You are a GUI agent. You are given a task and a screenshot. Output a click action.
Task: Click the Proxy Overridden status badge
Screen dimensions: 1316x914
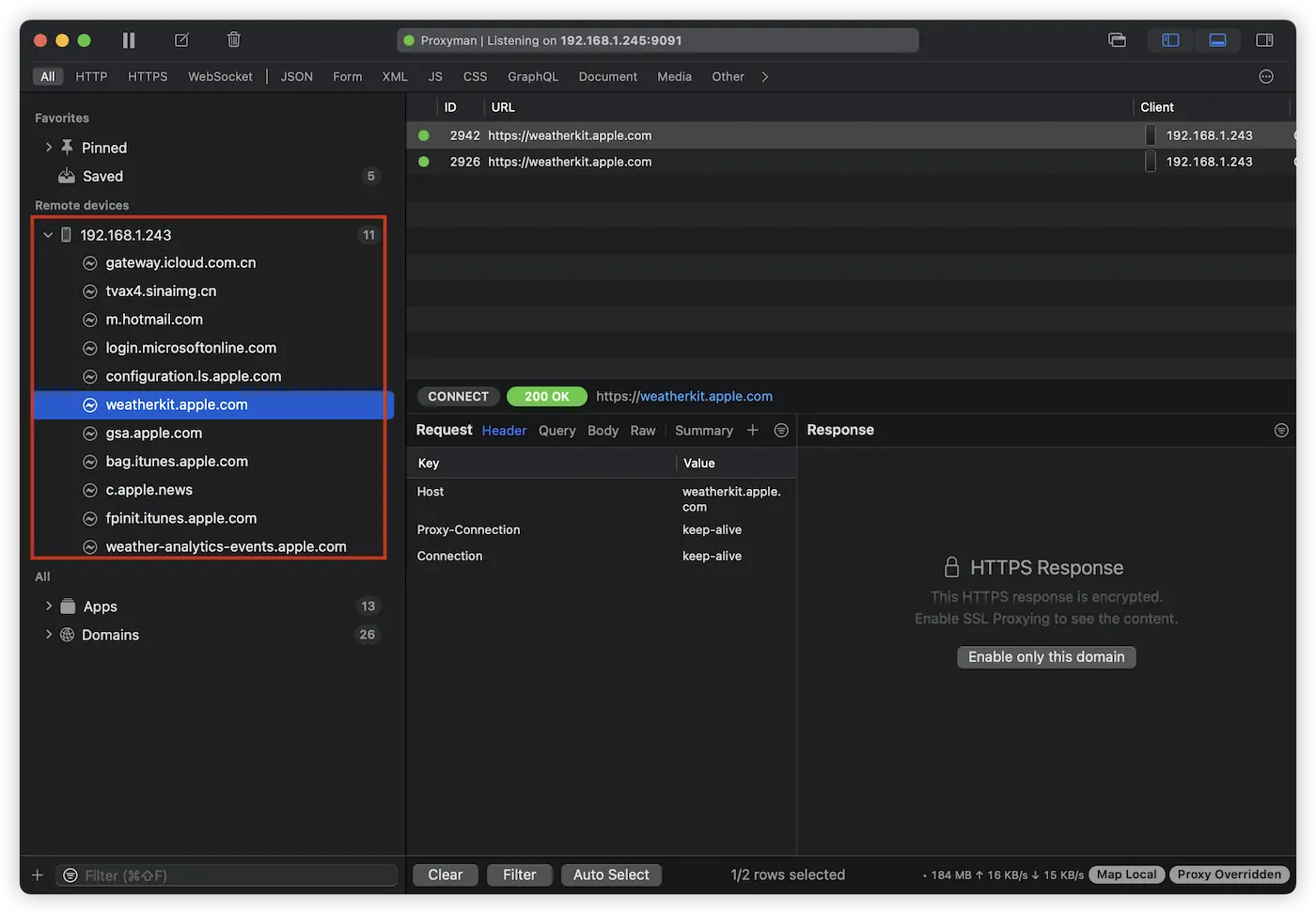point(1230,875)
